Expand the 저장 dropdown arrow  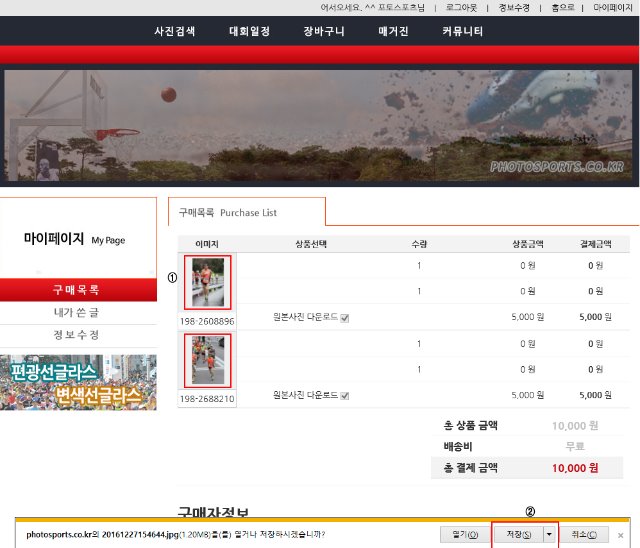tap(549, 534)
